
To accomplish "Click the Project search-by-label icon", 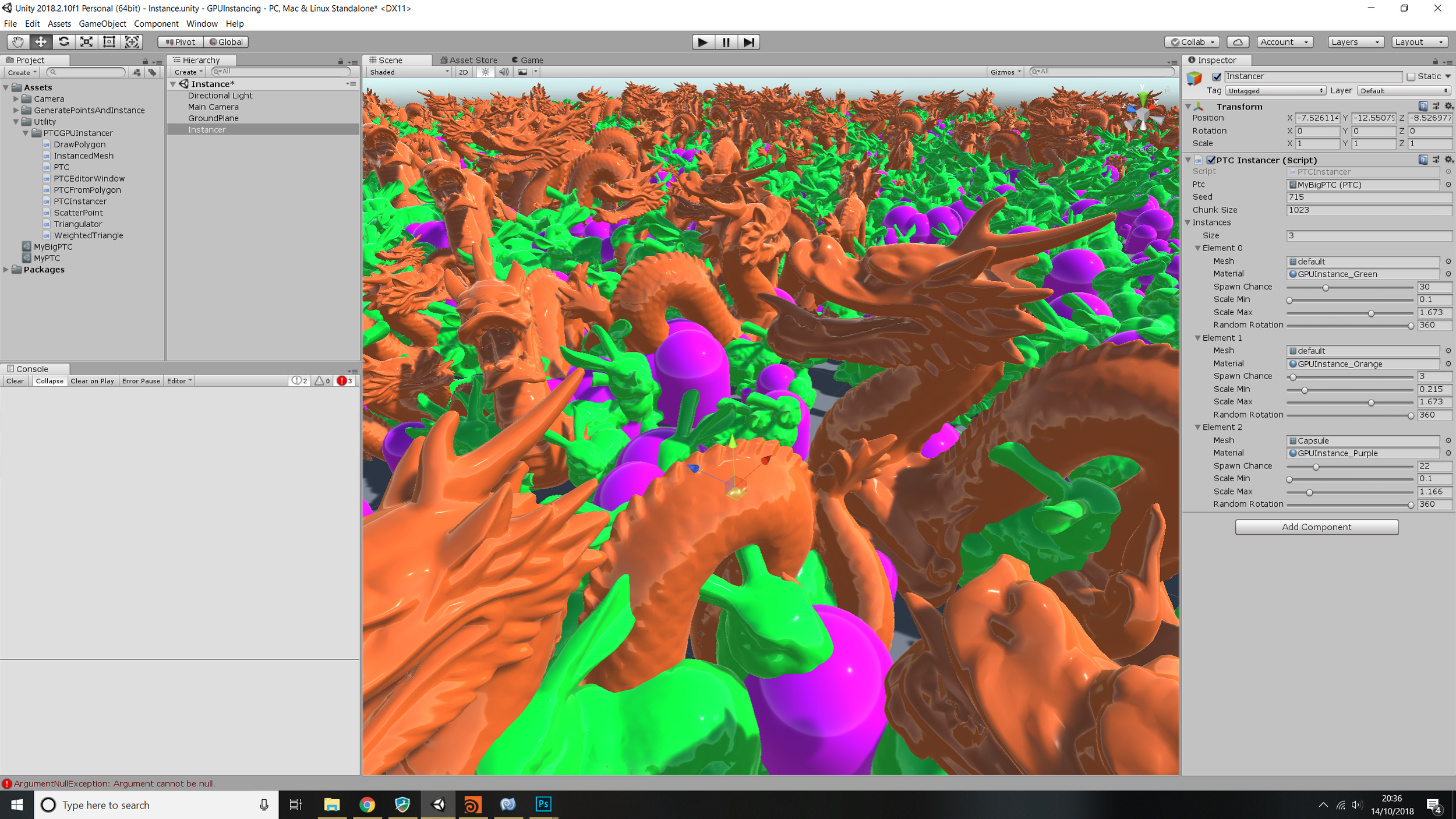I will [152, 72].
